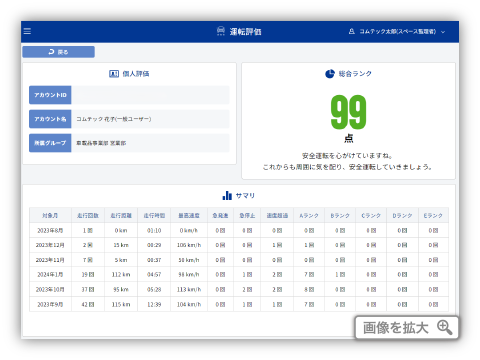Click the 8回 Aランク cell

[309, 289]
